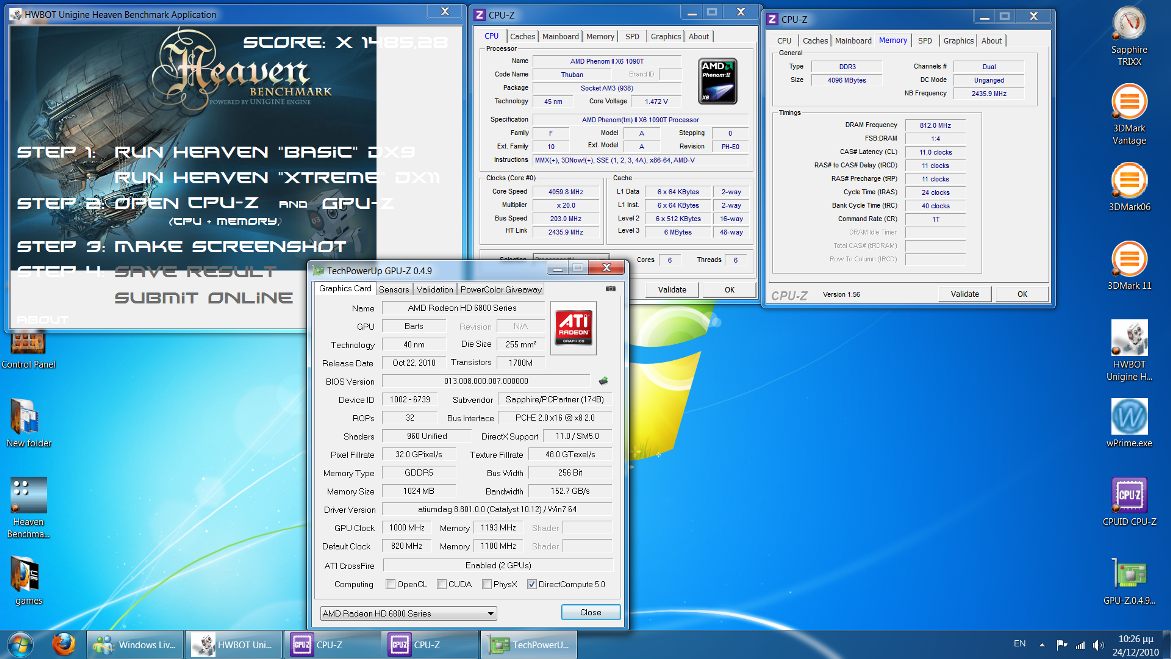Open the AMD Radeon HD 6800 Series dropdown

coord(408,613)
